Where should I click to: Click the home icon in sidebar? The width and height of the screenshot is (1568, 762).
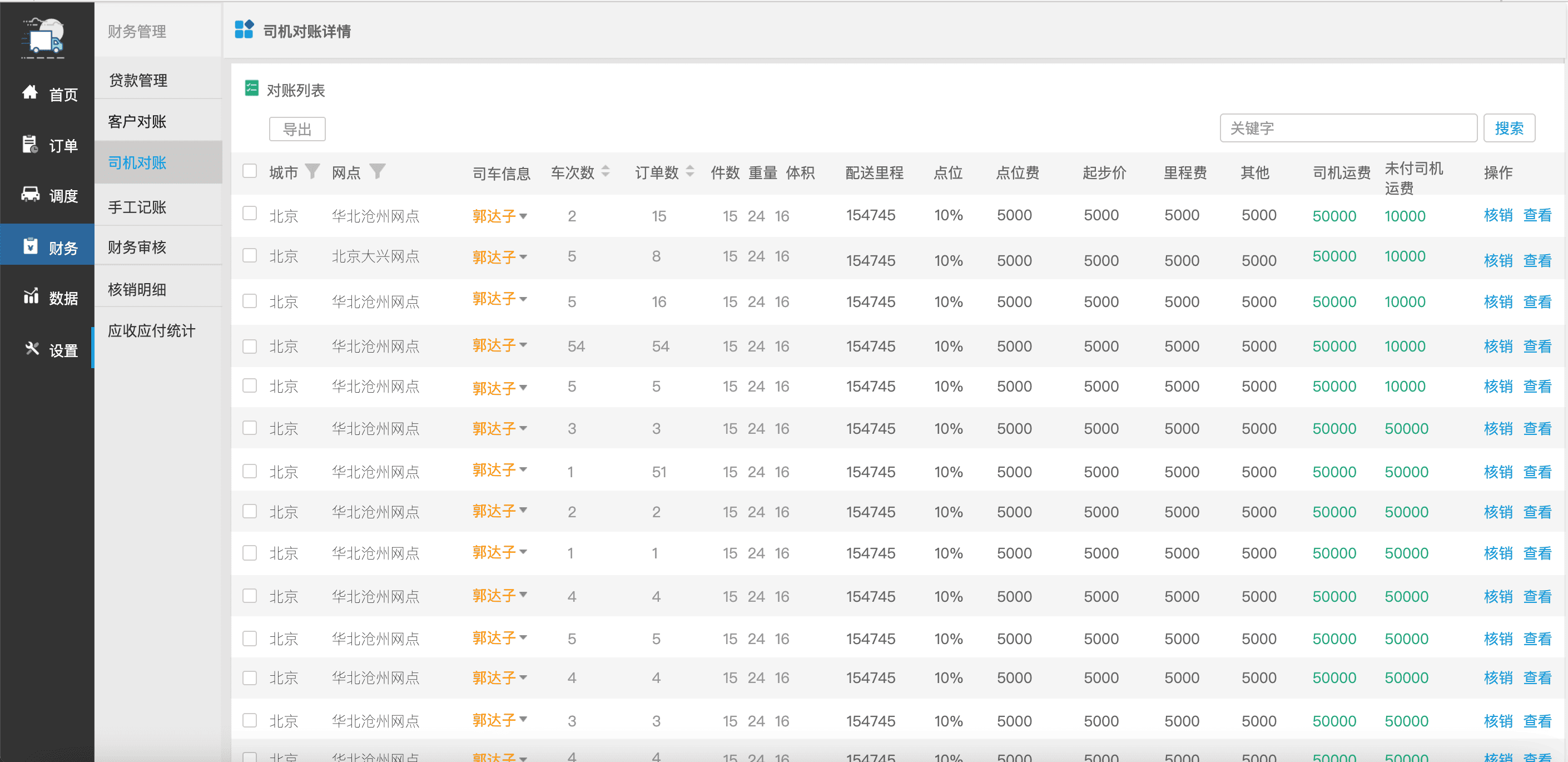pos(30,92)
